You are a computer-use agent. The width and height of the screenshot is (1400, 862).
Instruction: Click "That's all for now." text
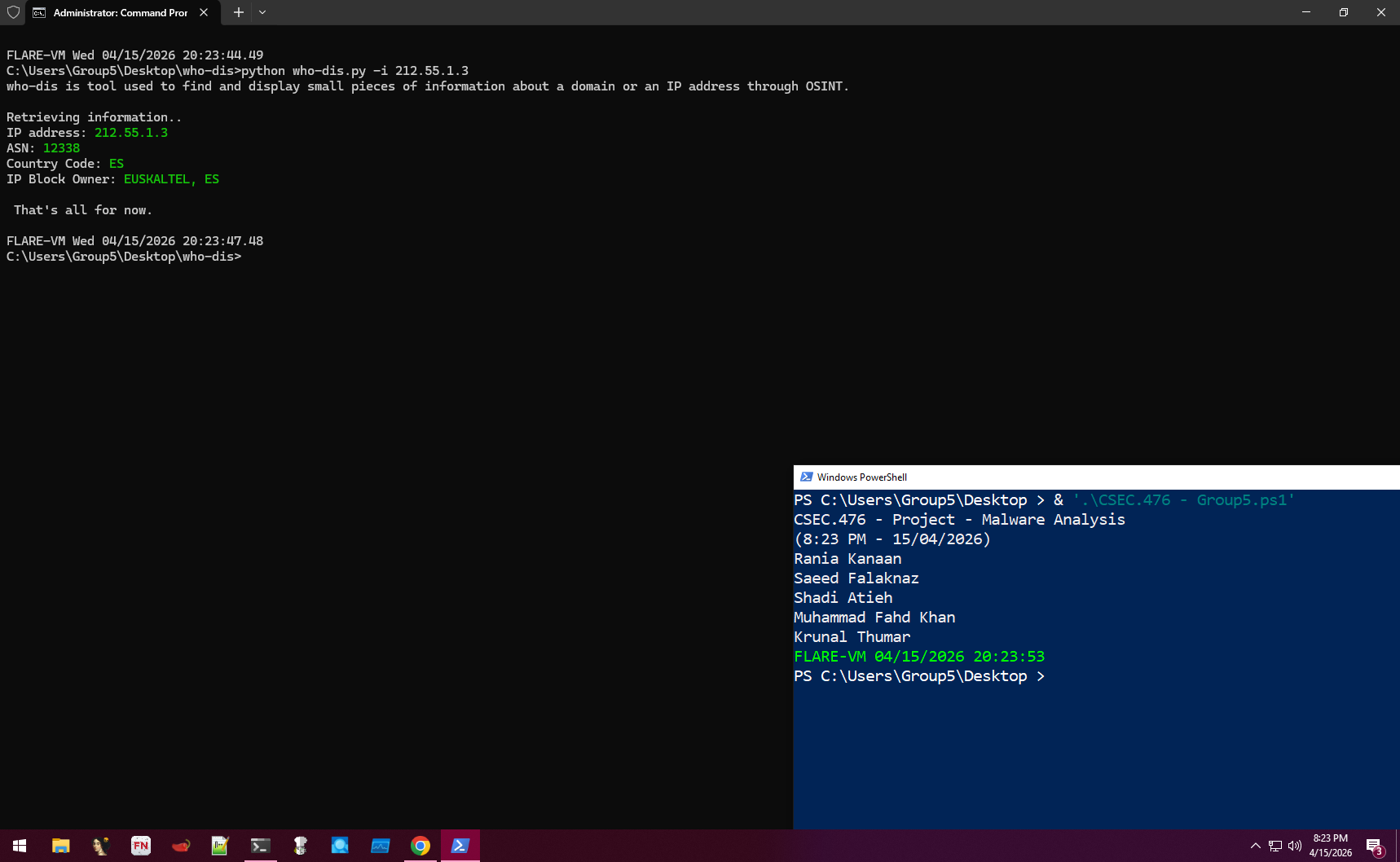[83, 210]
